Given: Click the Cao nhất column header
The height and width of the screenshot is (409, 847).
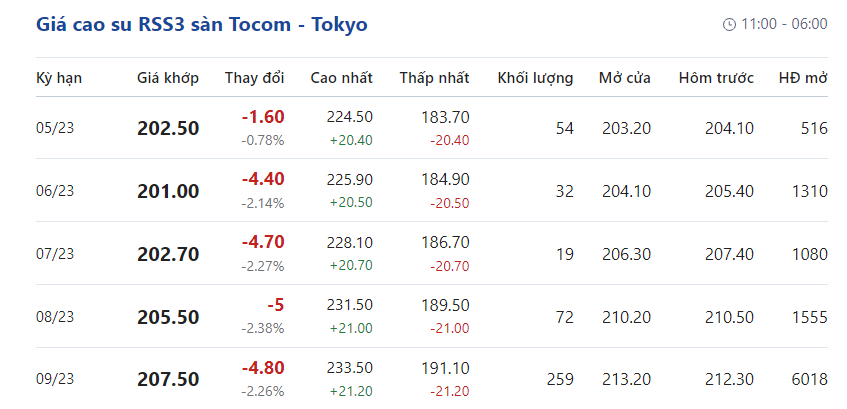Looking at the screenshot, I should (341, 78).
